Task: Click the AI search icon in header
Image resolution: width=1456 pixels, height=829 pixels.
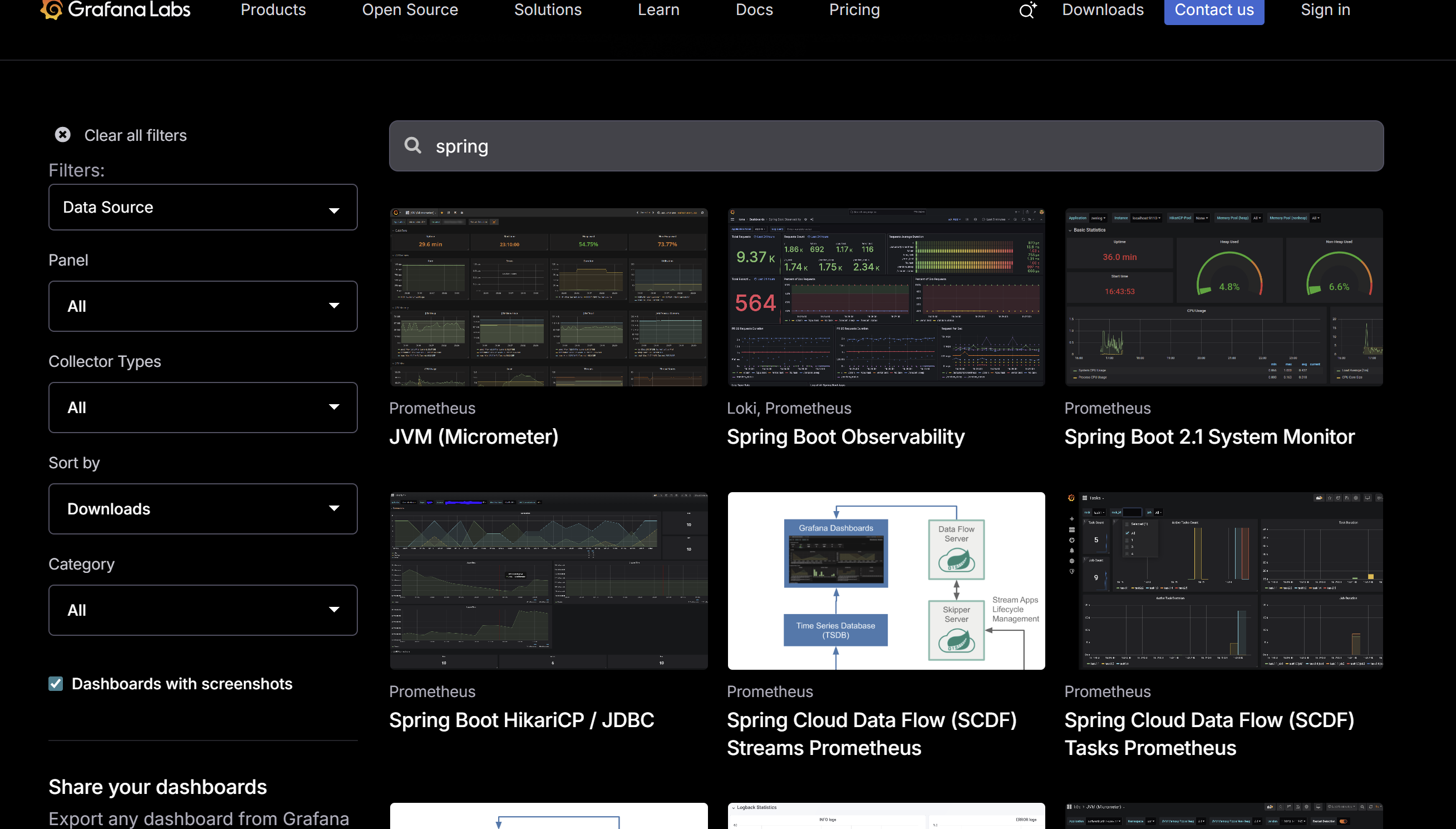Action: tap(1027, 10)
